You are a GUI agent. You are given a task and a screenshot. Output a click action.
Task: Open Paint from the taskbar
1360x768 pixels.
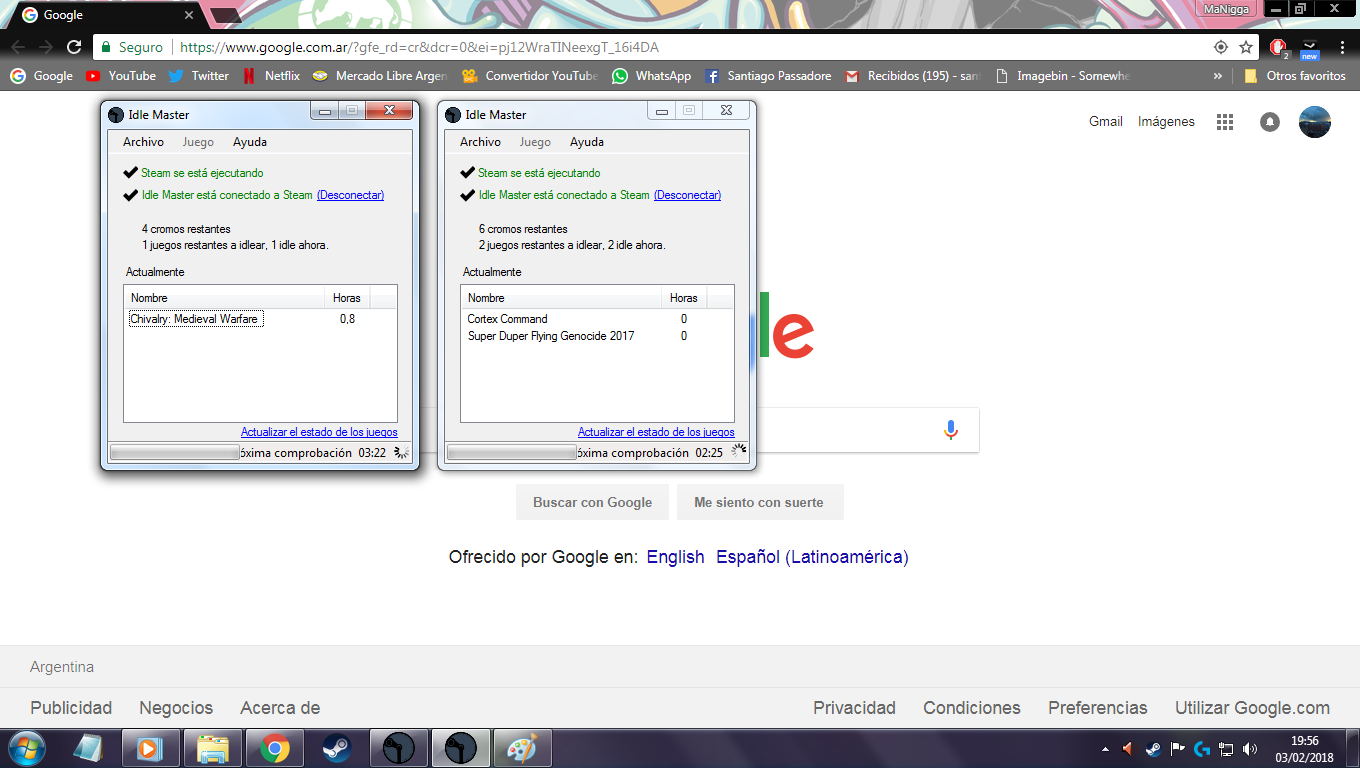click(522, 748)
